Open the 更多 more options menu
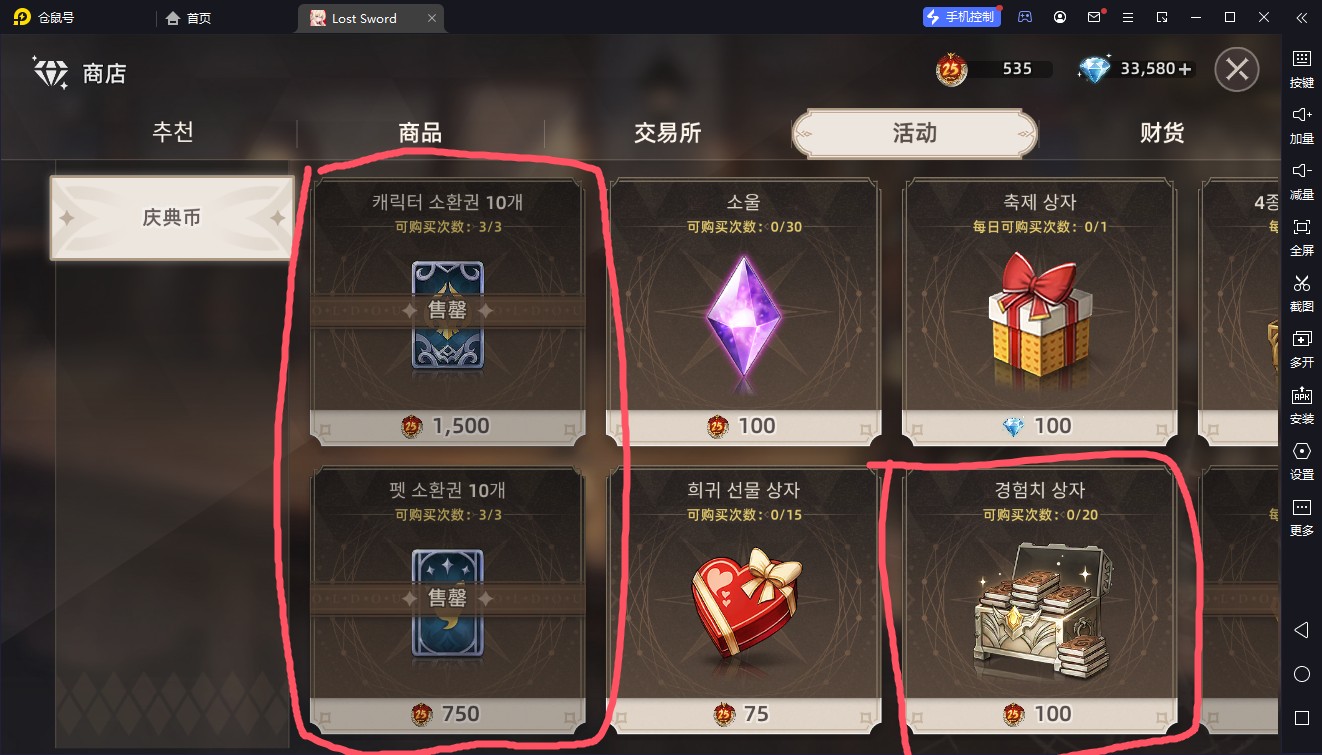Image resolution: width=1322 pixels, height=755 pixels. 1301,517
